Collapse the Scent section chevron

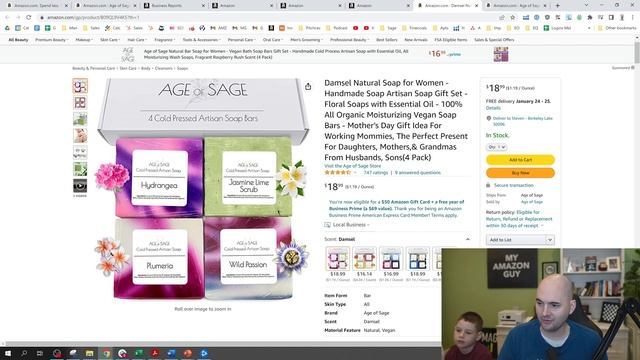[468, 240]
